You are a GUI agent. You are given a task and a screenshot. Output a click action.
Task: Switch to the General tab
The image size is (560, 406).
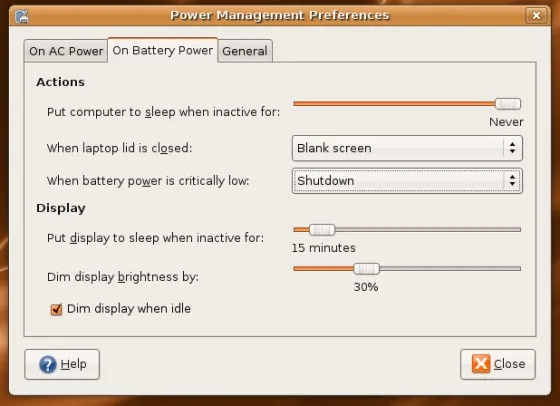pos(245,51)
